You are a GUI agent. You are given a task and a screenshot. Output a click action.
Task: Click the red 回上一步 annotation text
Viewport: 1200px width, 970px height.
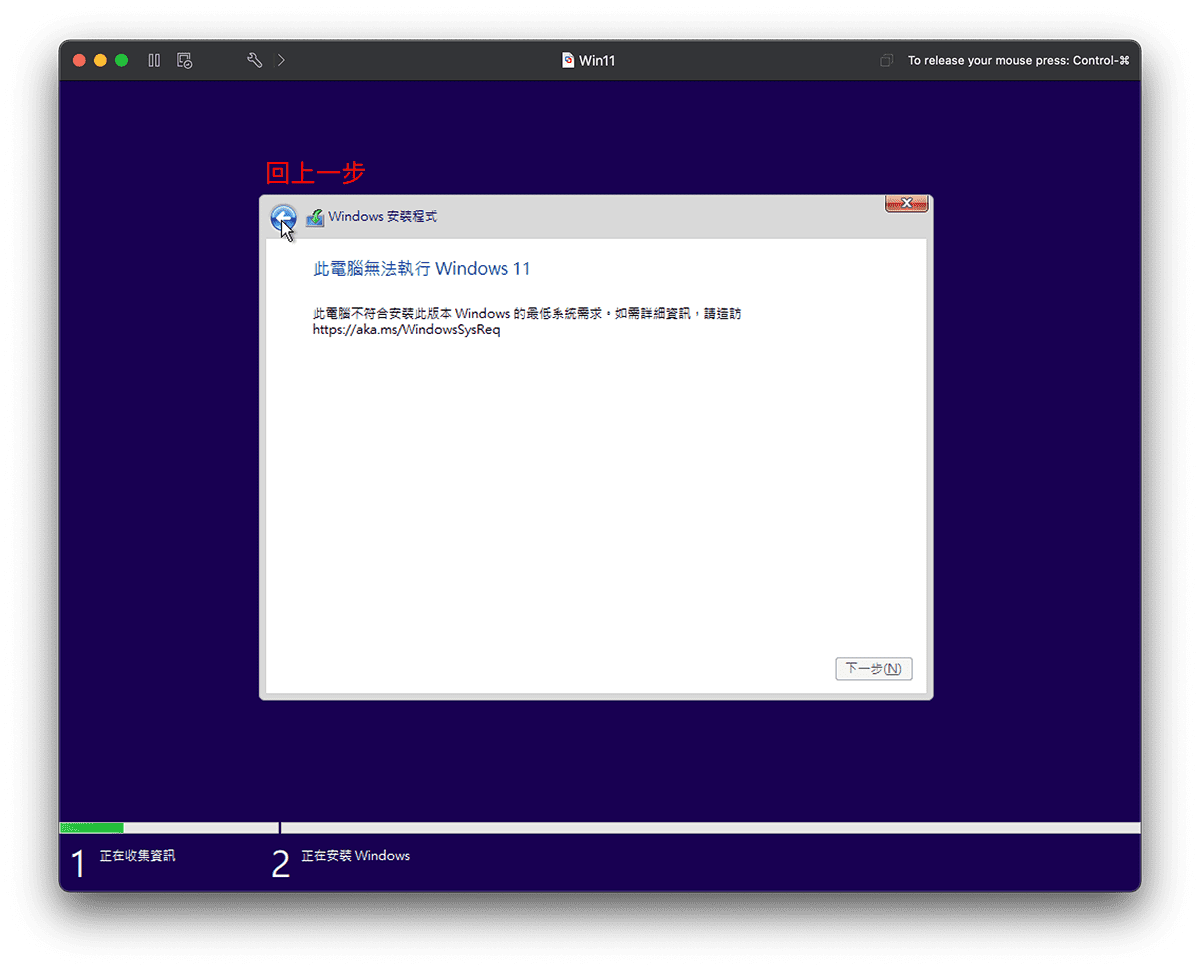point(314,173)
